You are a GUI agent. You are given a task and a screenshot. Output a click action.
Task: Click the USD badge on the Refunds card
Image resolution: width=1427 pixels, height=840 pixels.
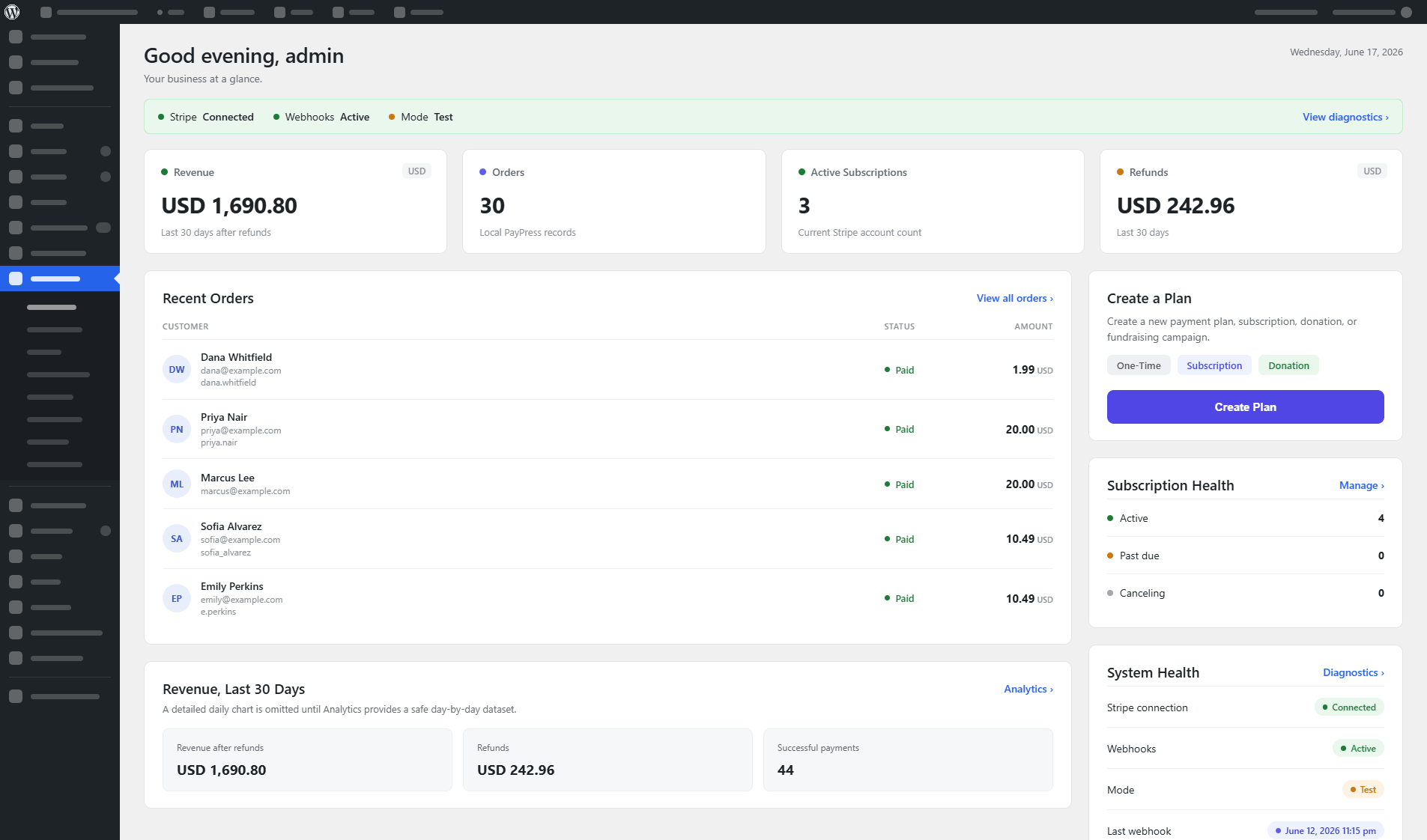click(1372, 171)
